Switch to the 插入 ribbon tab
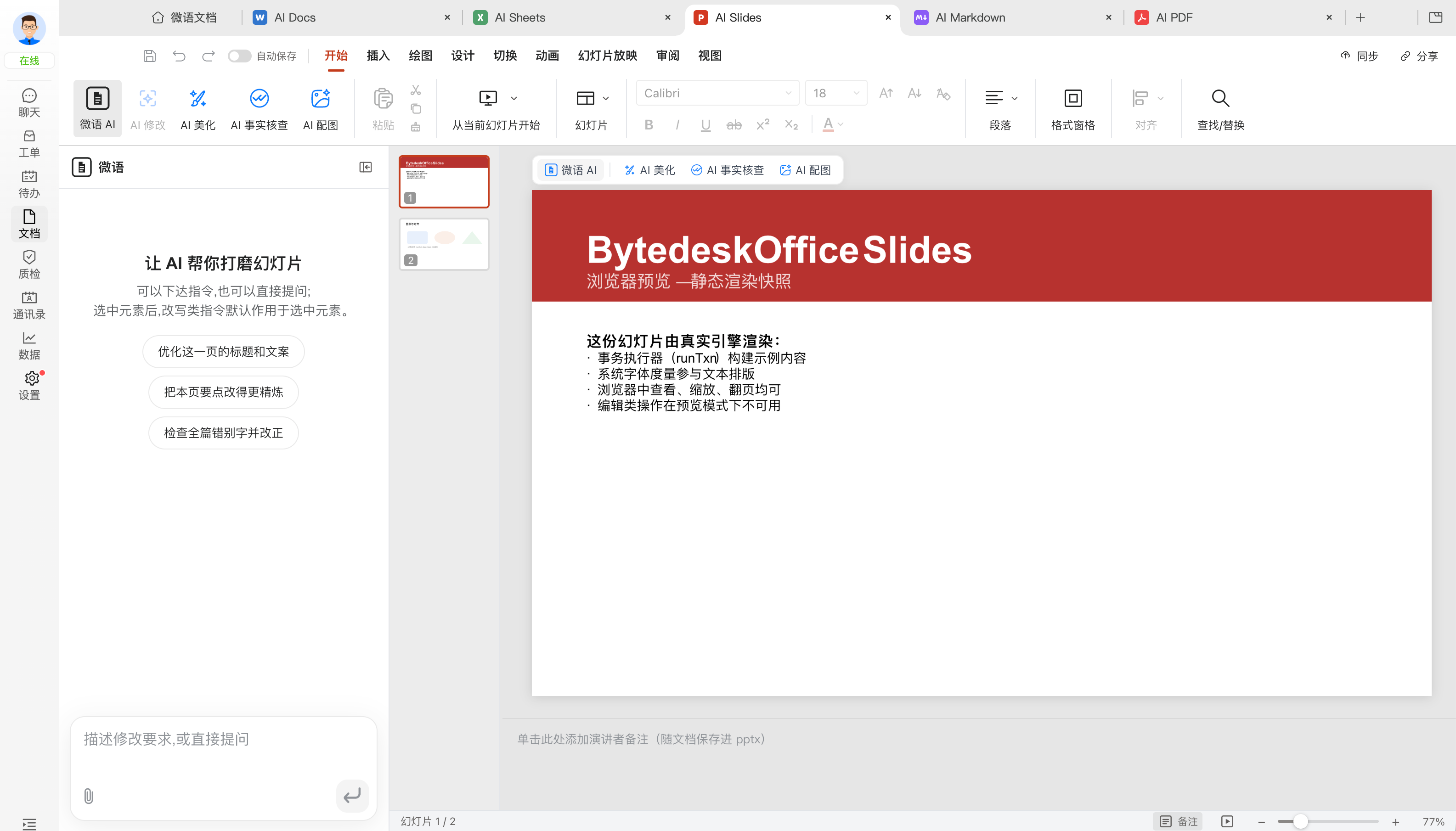Viewport: 1456px width, 831px height. 378,56
